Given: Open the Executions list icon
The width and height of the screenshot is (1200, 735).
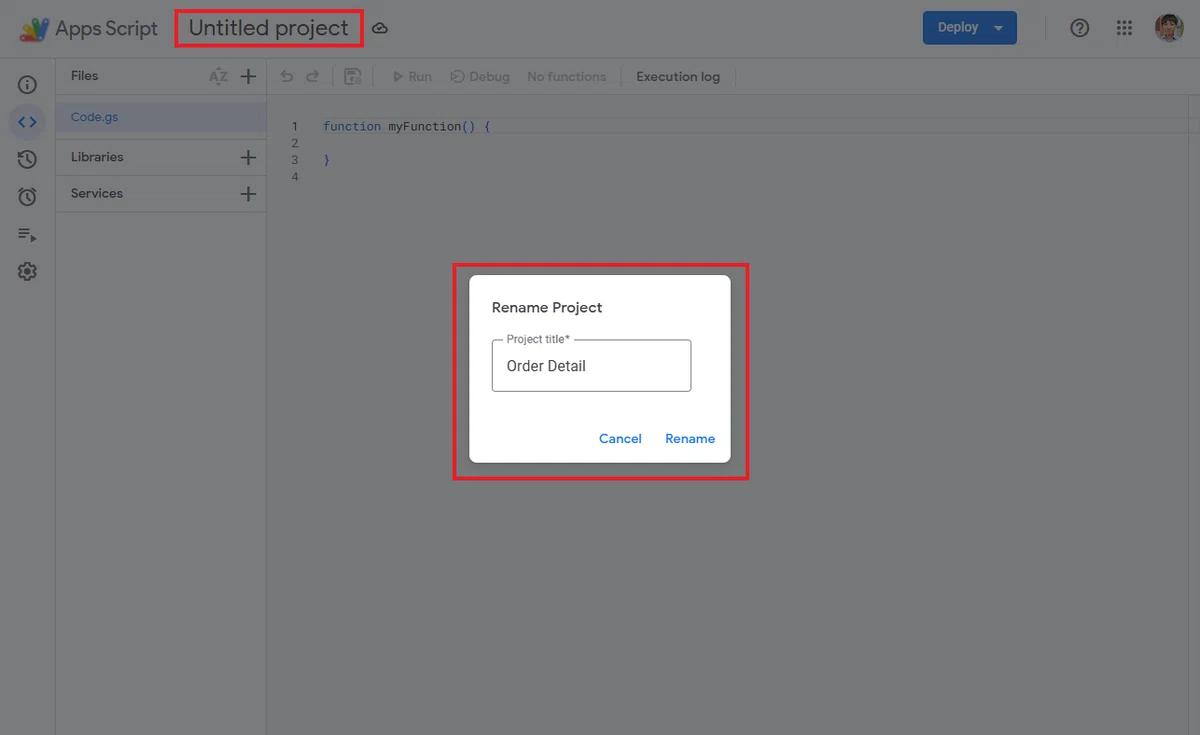Looking at the screenshot, I should coord(27,235).
